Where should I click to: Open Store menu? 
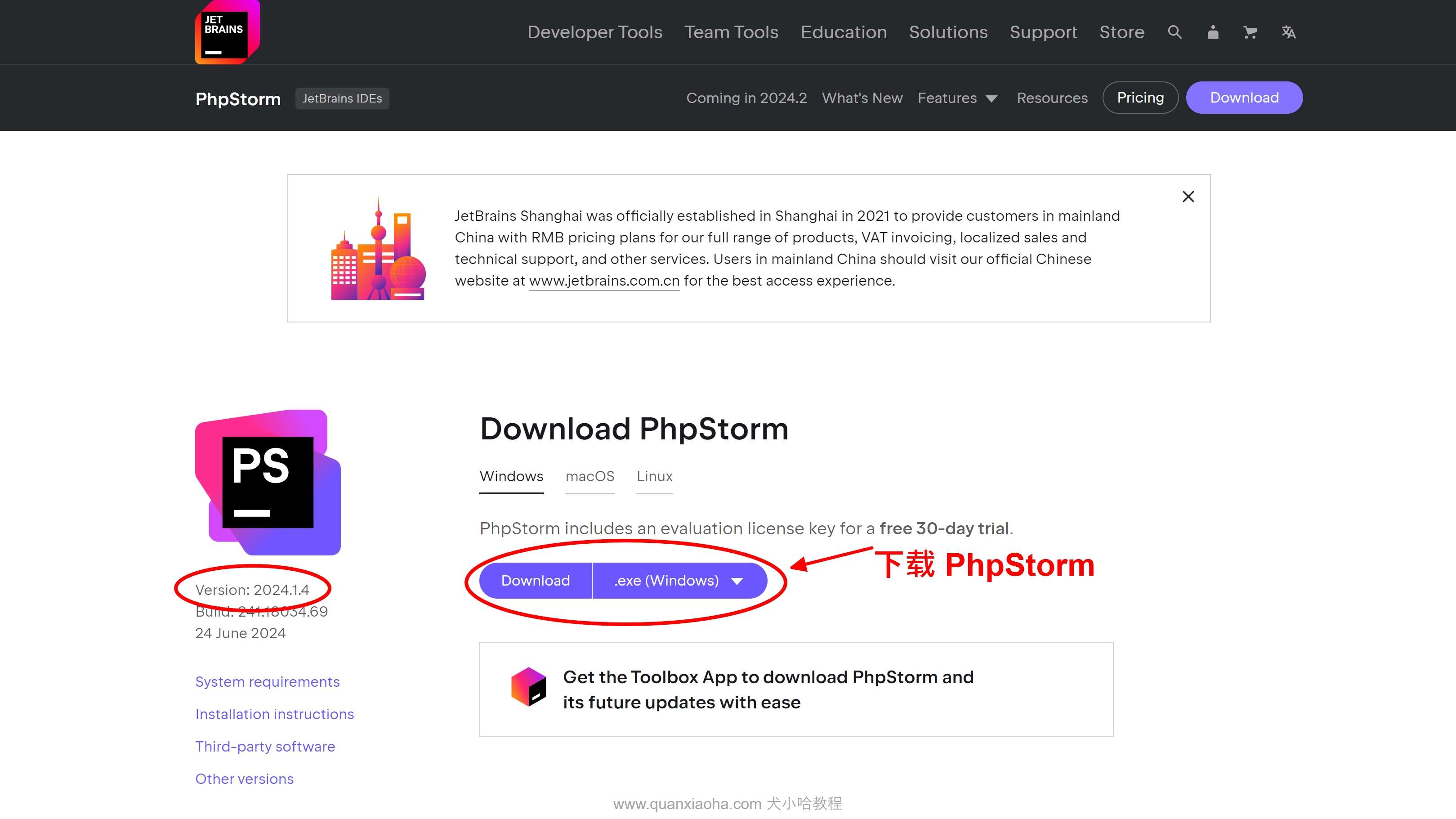(1121, 32)
